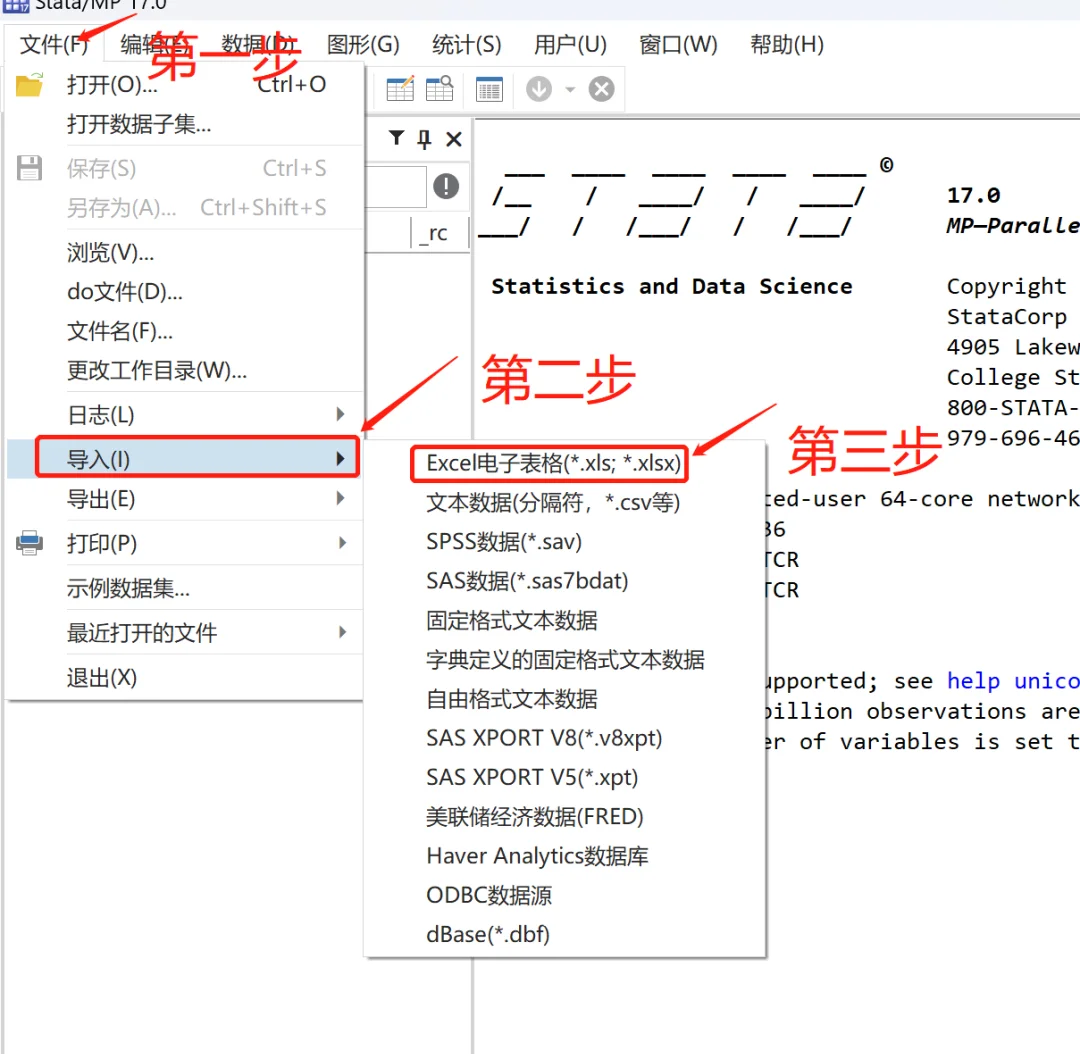Image resolution: width=1080 pixels, height=1054 pixels.
Task: Choose do文件(D)... menu entry
Action: [185, 292]
